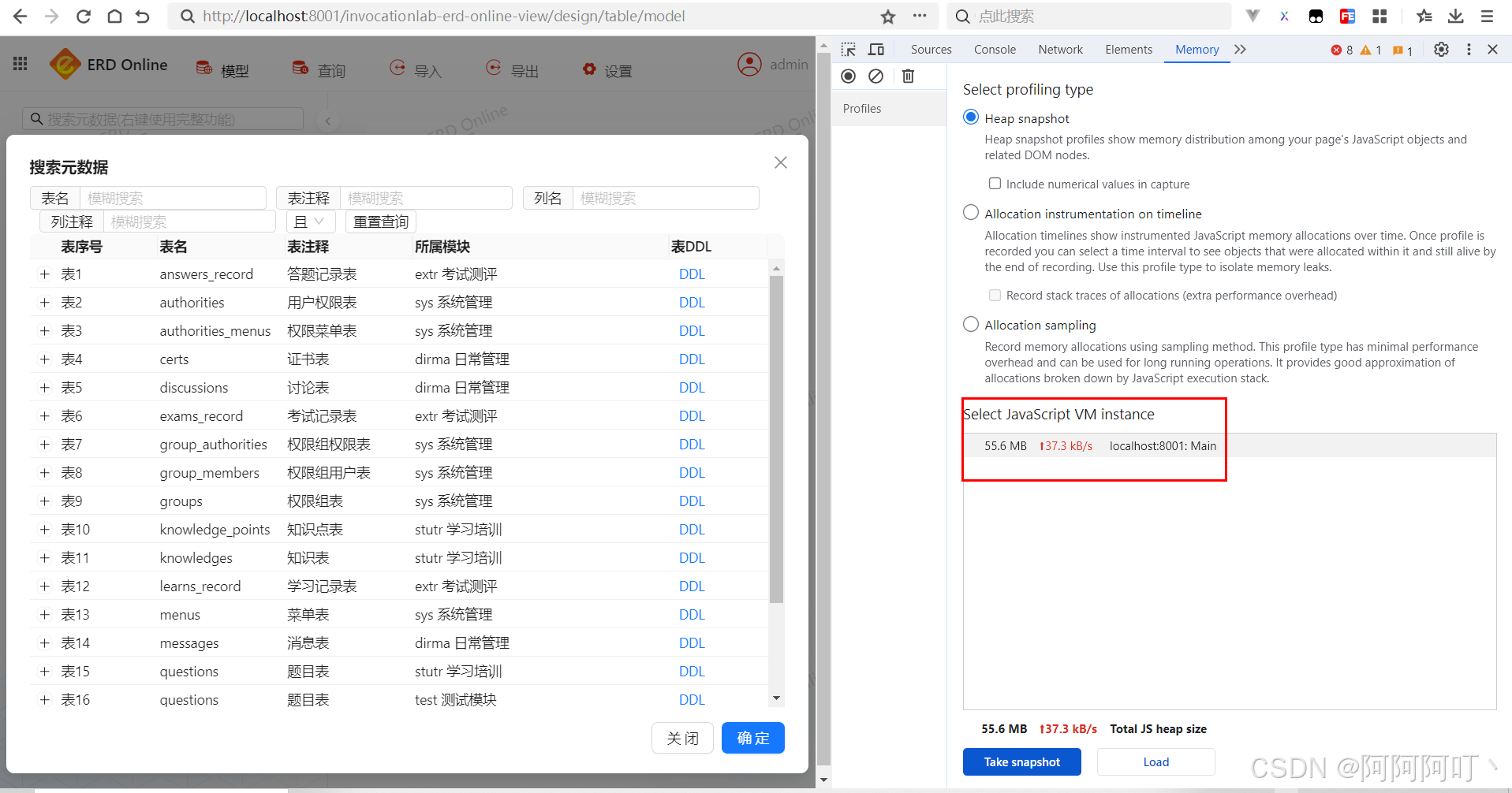Select the Allocation sampling profiling type
Screen dimensions: 1512x793
[970, 323]
